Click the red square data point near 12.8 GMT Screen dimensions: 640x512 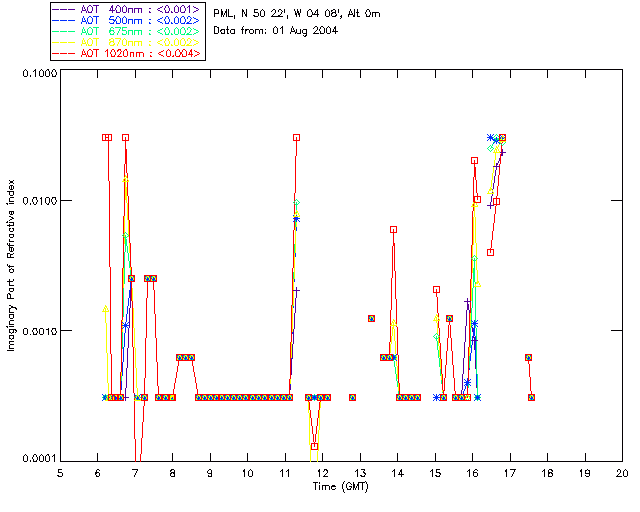click(x=353, y=397)
